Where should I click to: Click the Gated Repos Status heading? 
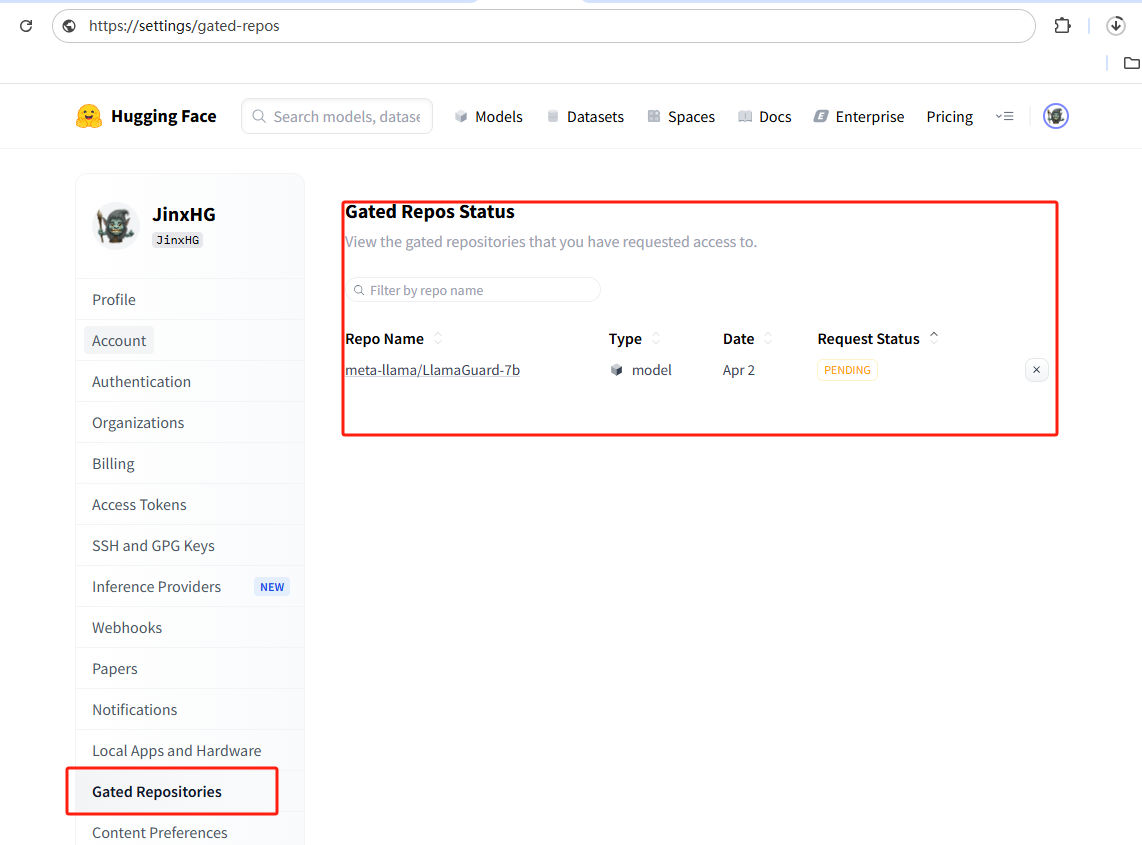pyautogui.click(x=430, y=212)
